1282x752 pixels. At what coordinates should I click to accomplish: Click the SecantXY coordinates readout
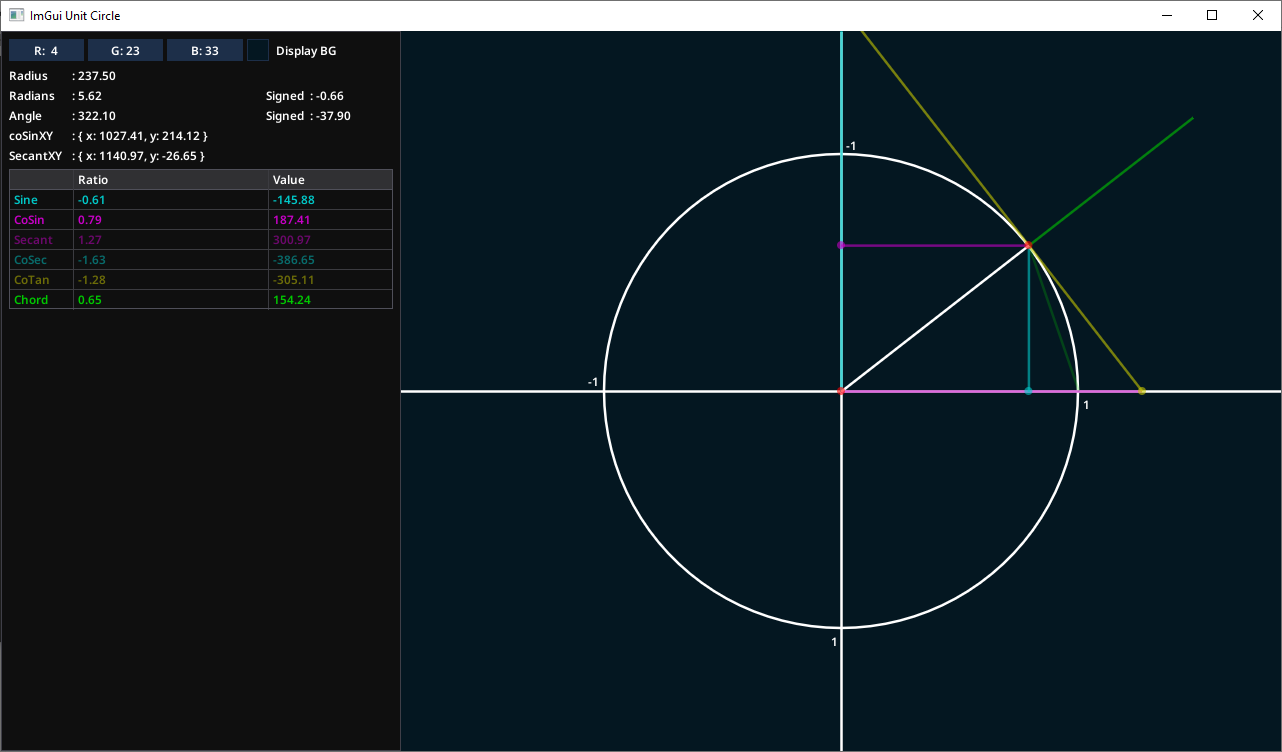pos(141,156)
